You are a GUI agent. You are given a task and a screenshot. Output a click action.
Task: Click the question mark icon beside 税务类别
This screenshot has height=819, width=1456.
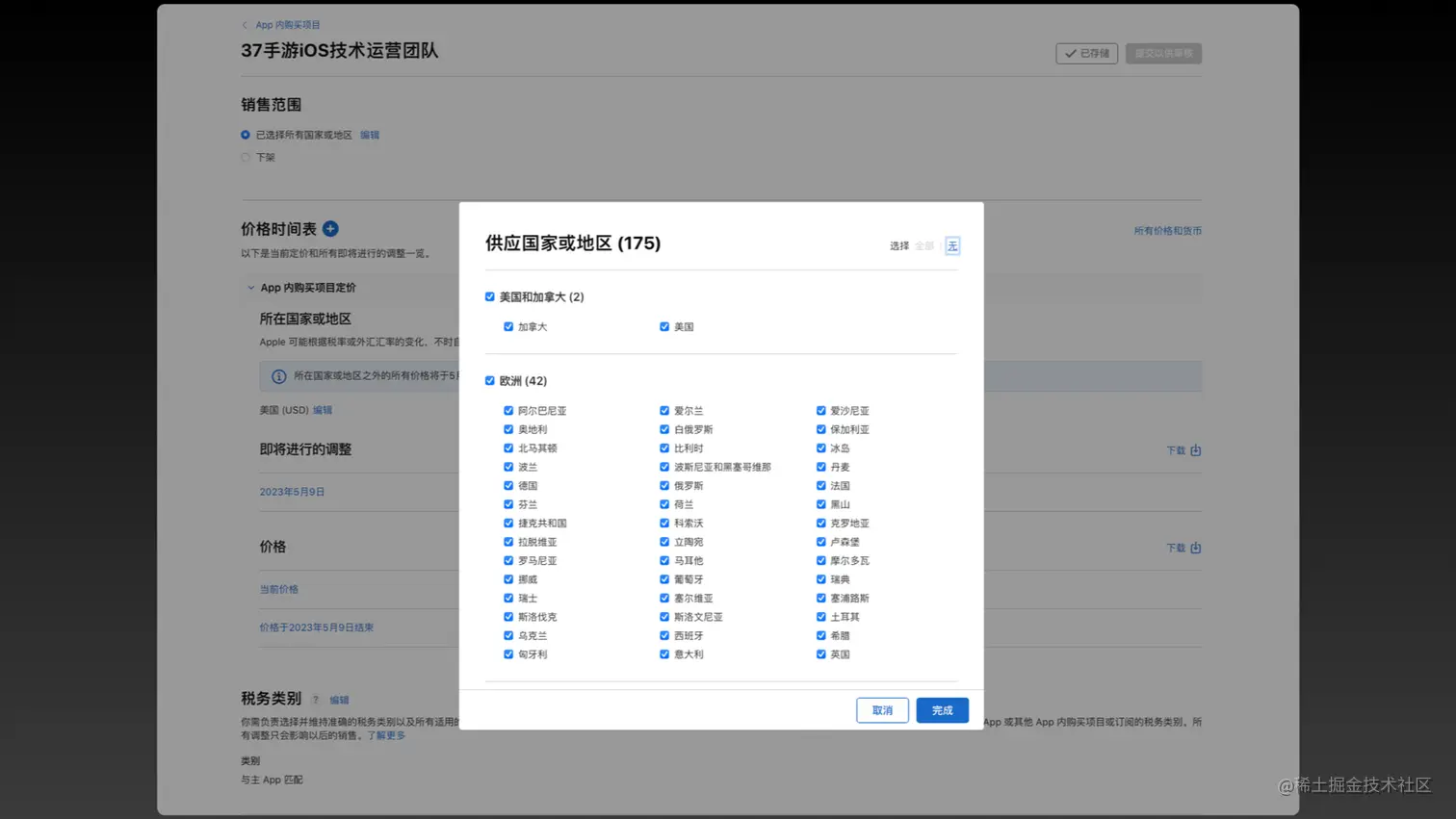[x=316, y=700]
